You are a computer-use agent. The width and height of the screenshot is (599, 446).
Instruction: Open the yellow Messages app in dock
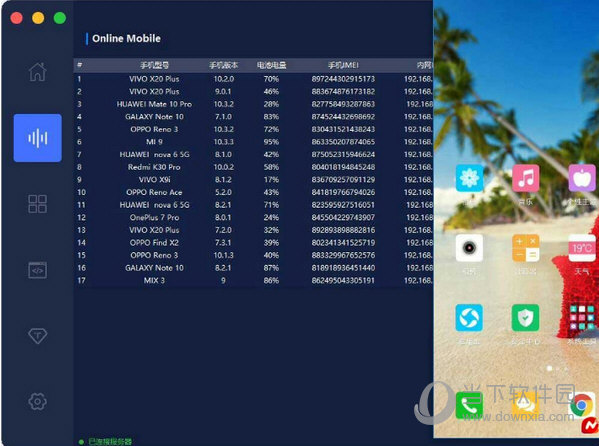(x=526, y=405)
